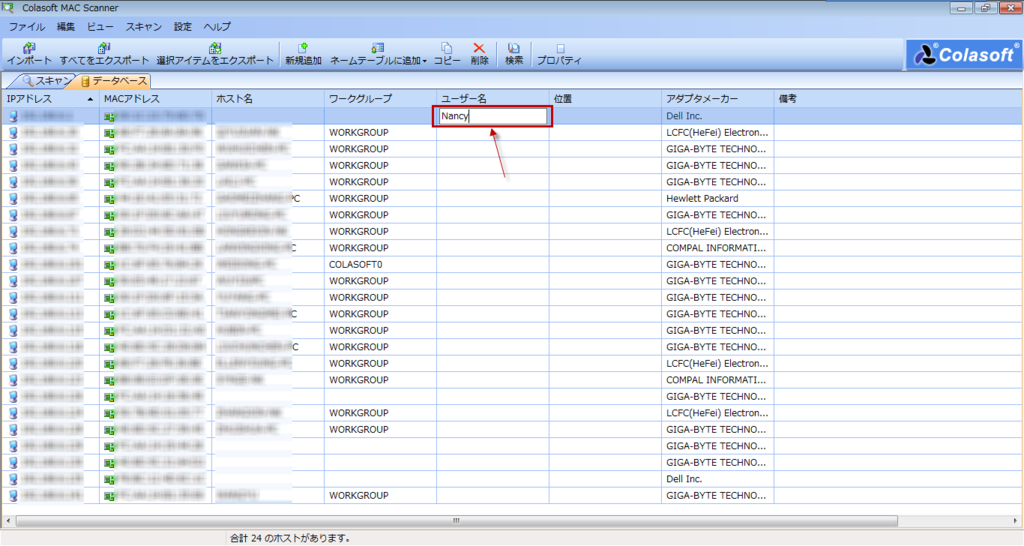Click the horizontal scrollbar right arrow
The image size is (1024, 546).
pos(1016,521)
